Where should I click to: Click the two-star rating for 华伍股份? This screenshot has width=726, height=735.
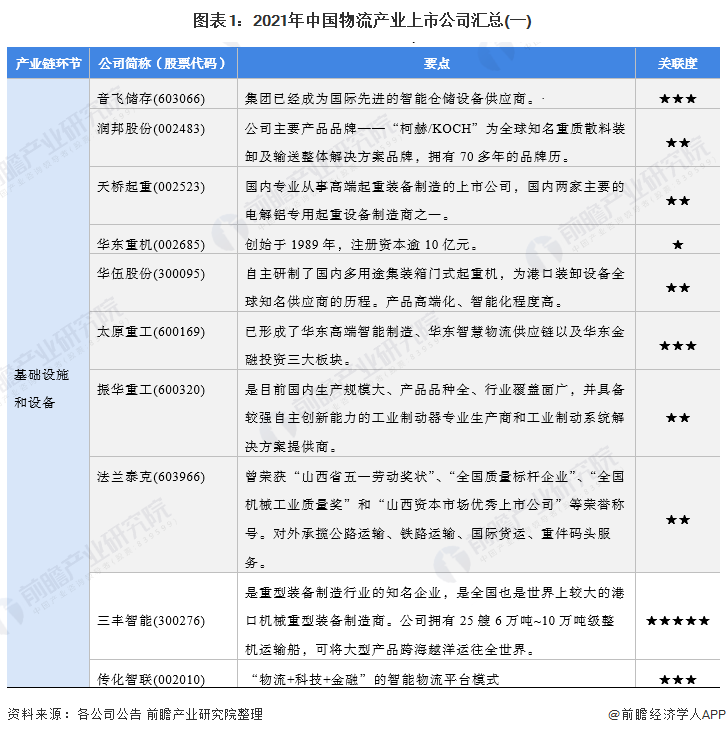678,287
